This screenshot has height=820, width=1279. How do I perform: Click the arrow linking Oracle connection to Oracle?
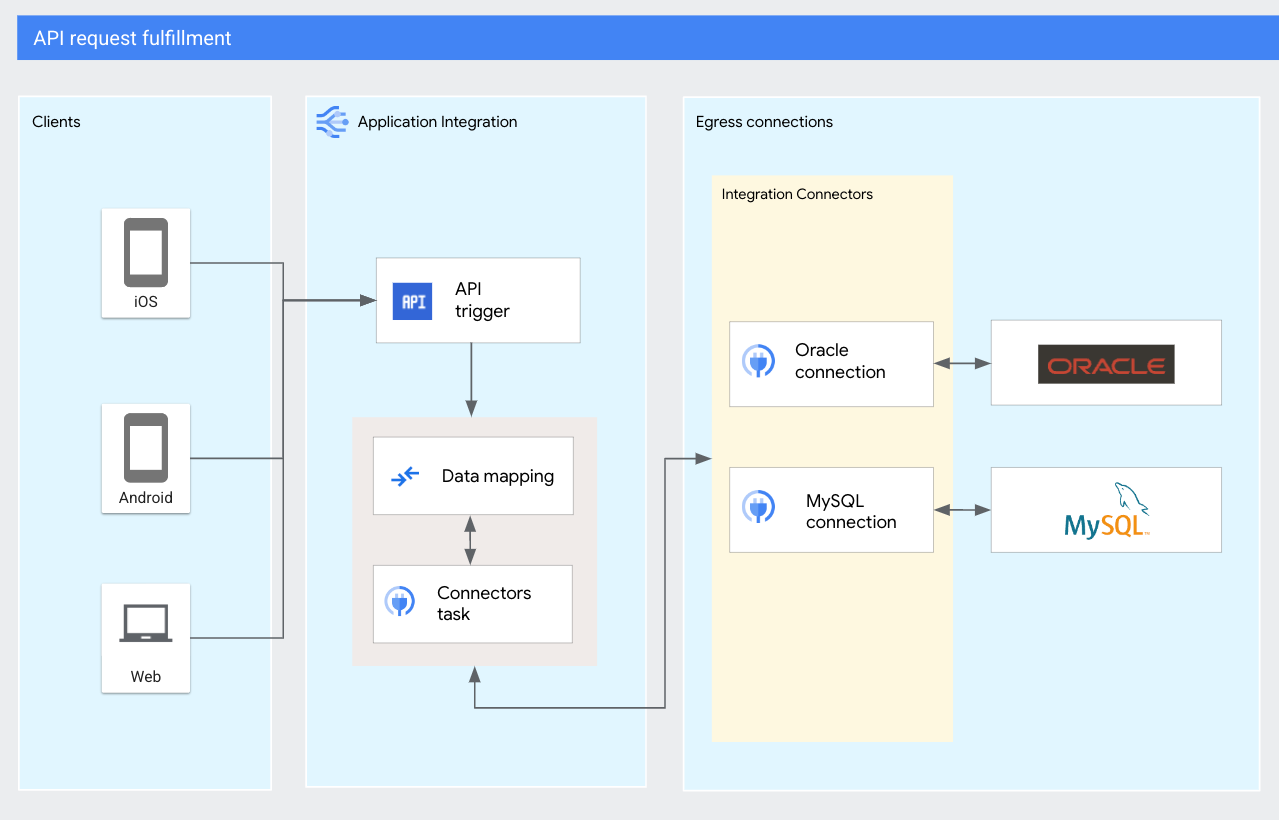click(x=961, y=363)
